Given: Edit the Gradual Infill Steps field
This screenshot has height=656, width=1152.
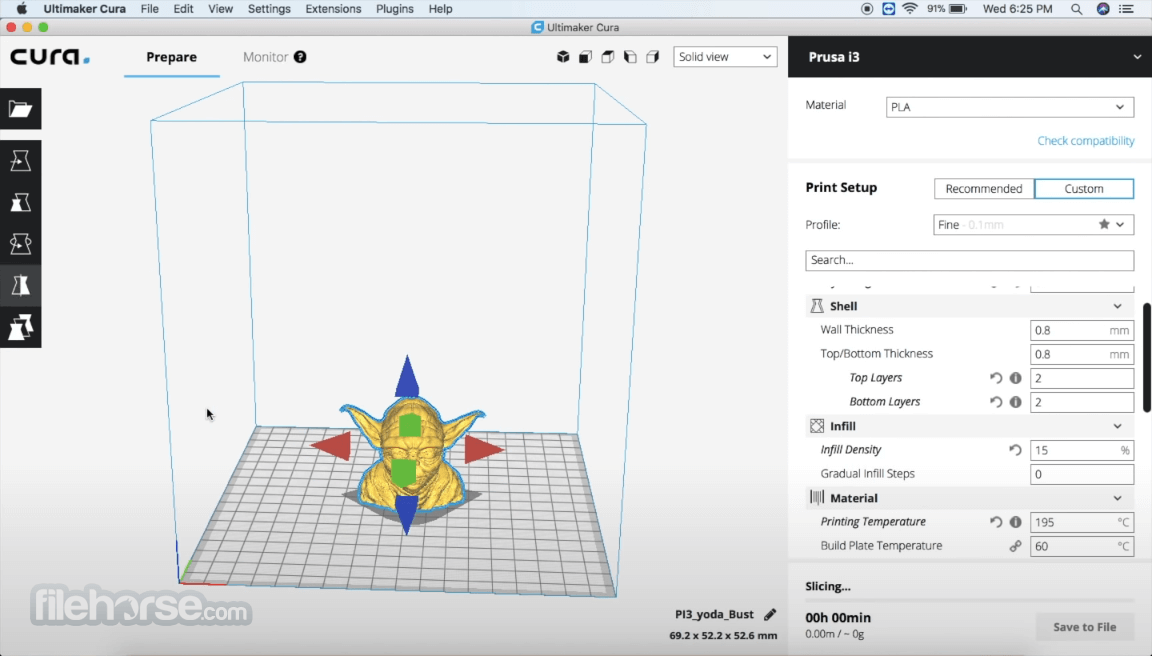Looking at the screenshot, I should pyautogui.click(x=1081, y=474).
